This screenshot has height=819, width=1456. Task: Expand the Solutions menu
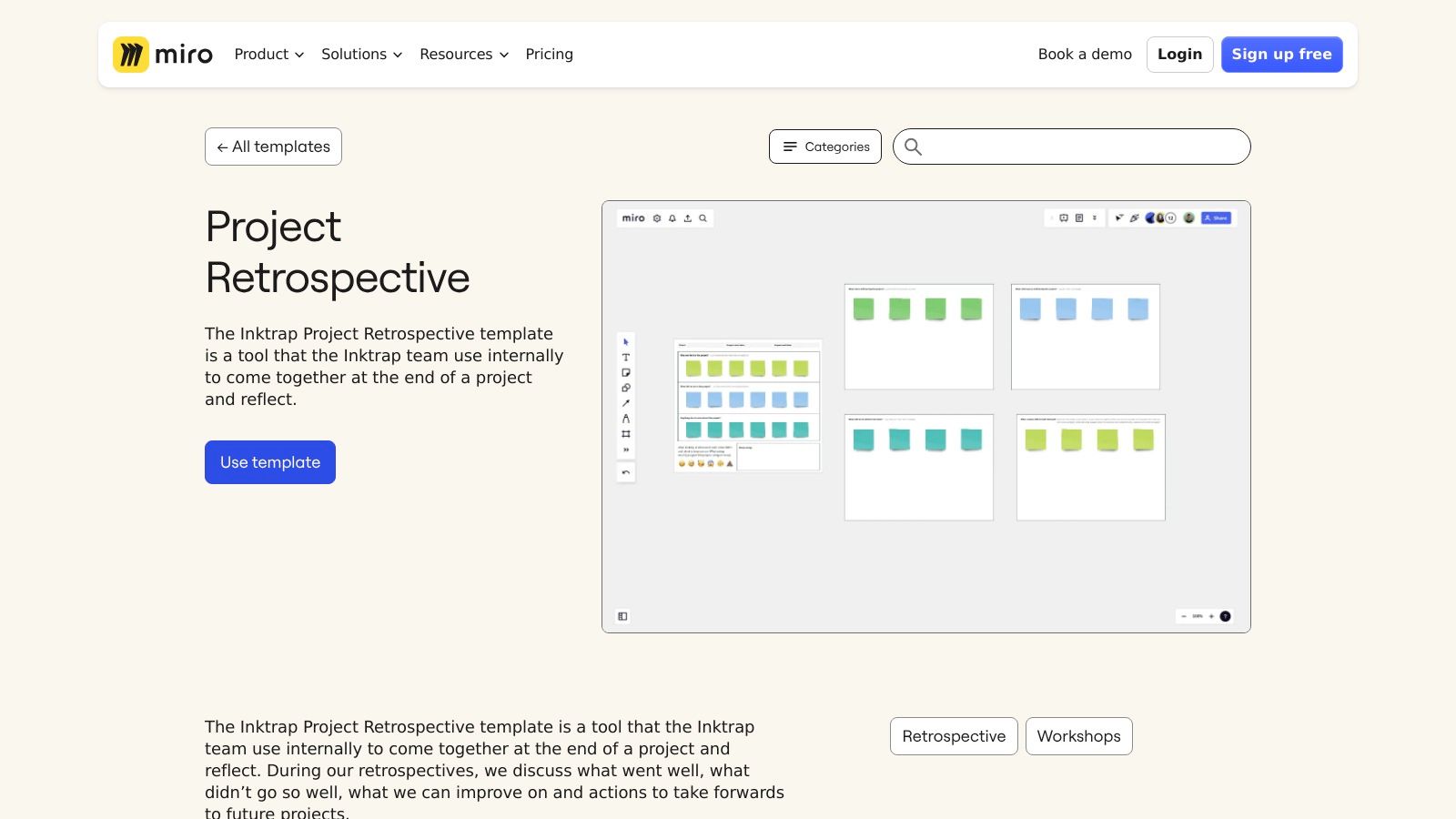pos(361,55)
